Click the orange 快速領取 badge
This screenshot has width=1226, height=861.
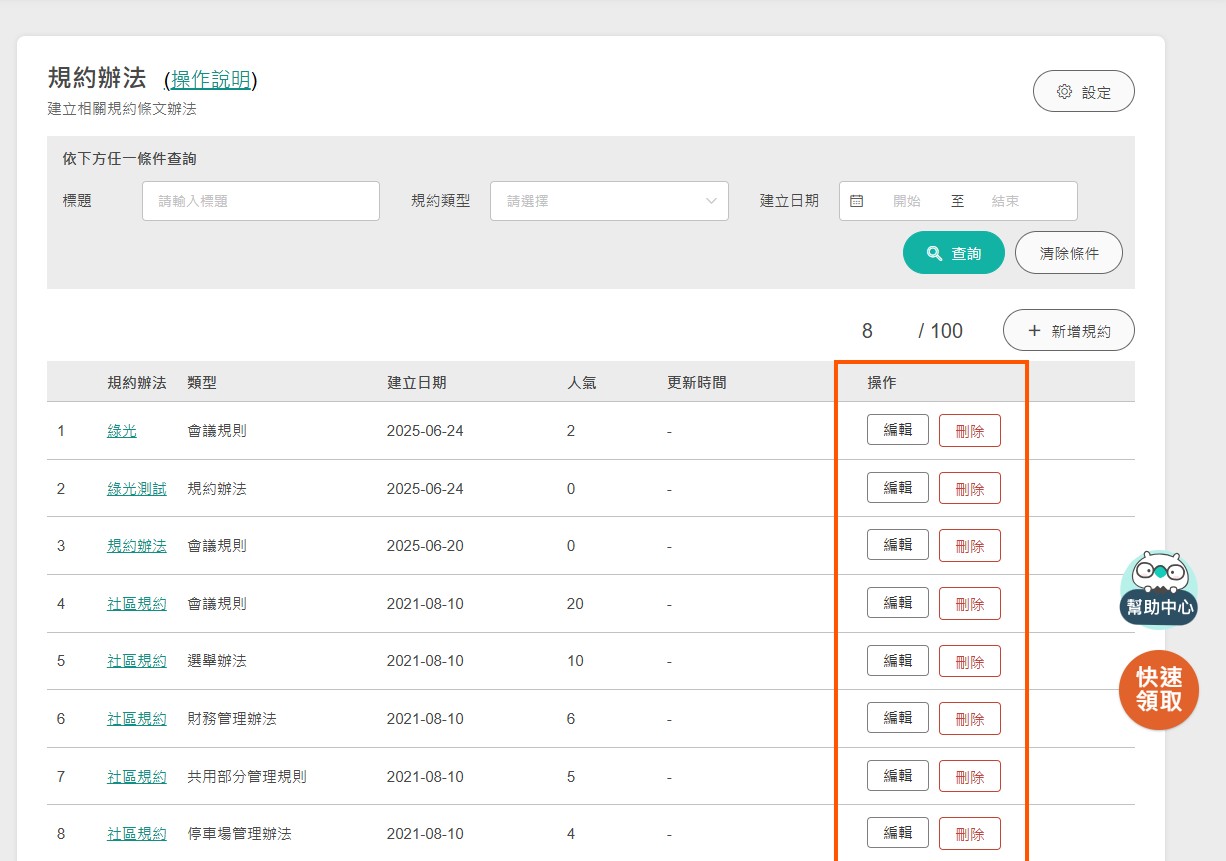coord(1158,690)
